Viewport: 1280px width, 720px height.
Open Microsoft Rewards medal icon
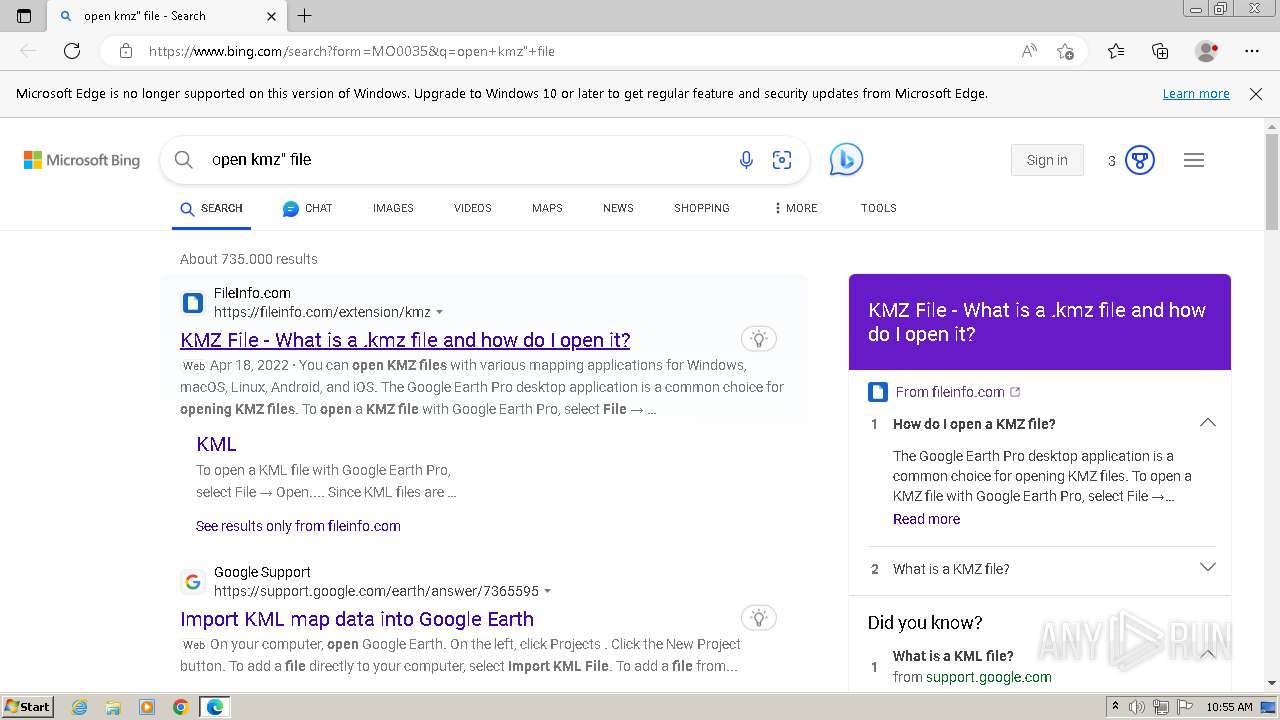pos(1140,160)
